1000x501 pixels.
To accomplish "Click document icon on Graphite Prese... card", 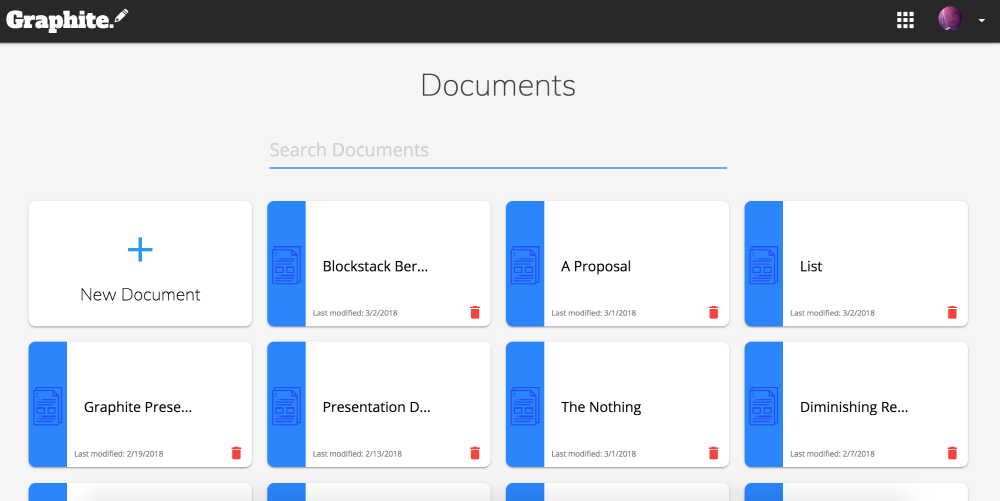I will point(47,406).
